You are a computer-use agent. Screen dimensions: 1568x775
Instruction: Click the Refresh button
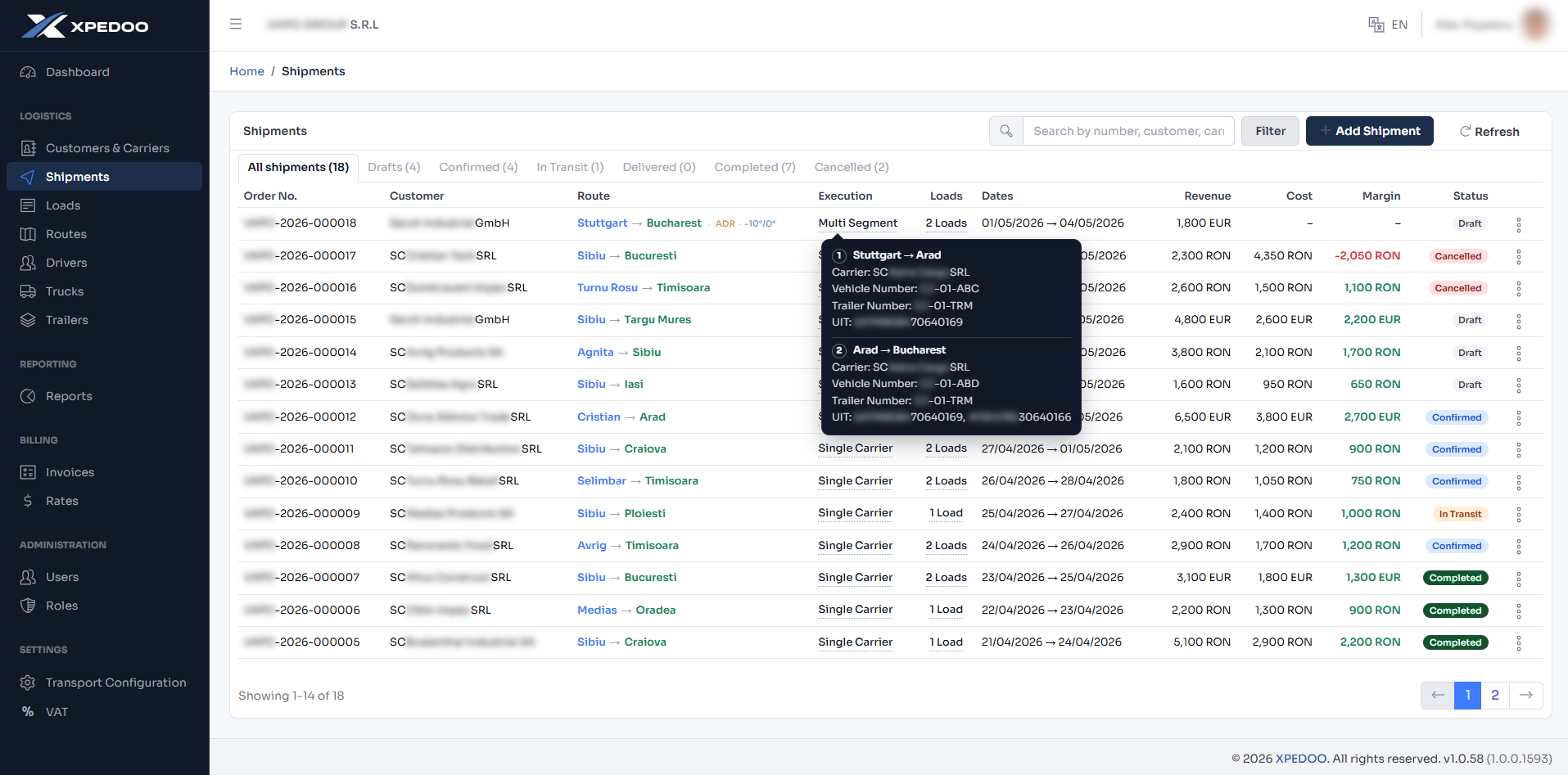point(1489,131)
